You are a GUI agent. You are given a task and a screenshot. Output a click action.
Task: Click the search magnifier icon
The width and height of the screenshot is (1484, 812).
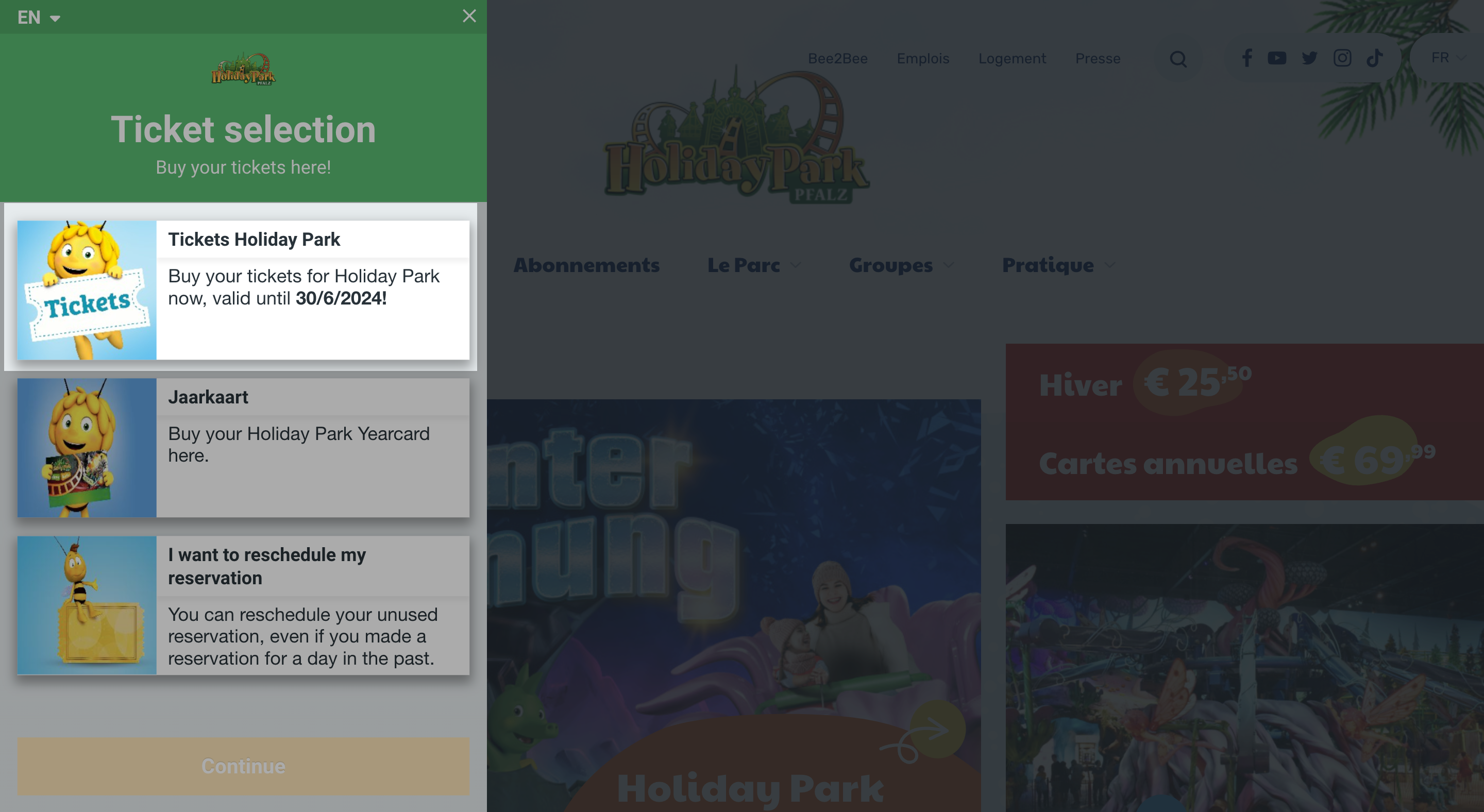1178,59
